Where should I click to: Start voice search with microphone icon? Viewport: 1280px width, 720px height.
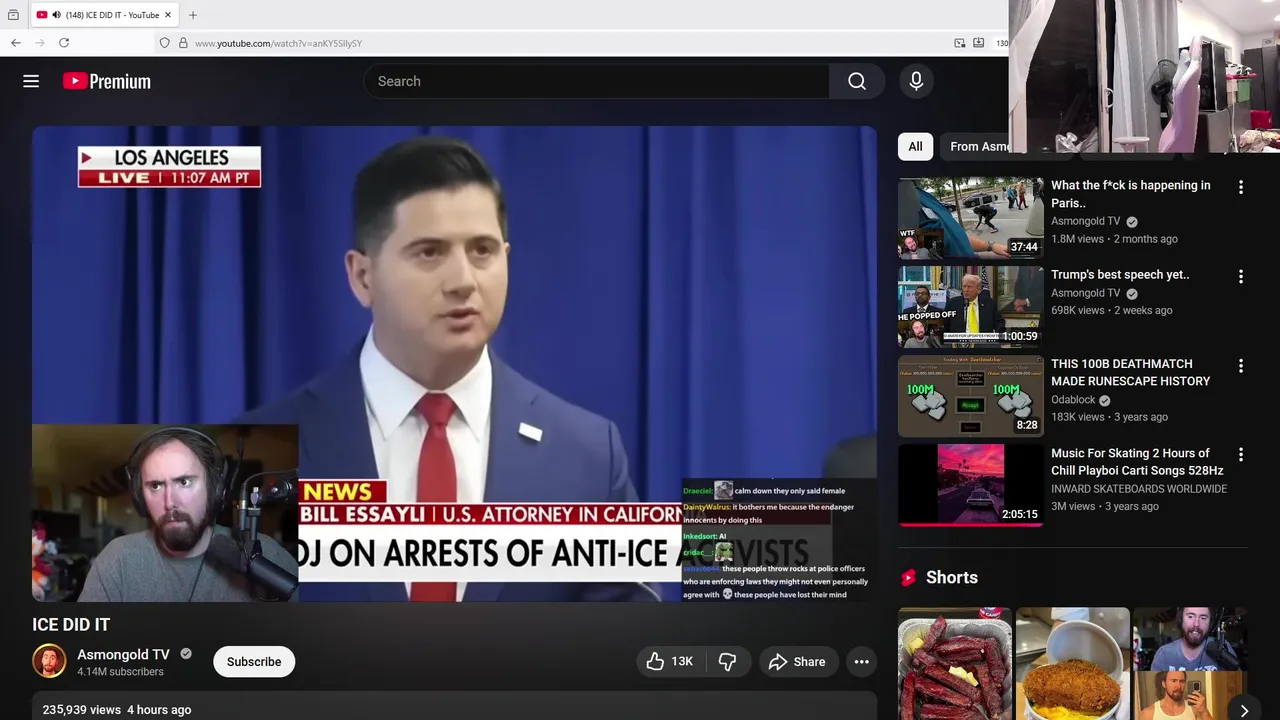pyautogui.click(x=916, y=81)
